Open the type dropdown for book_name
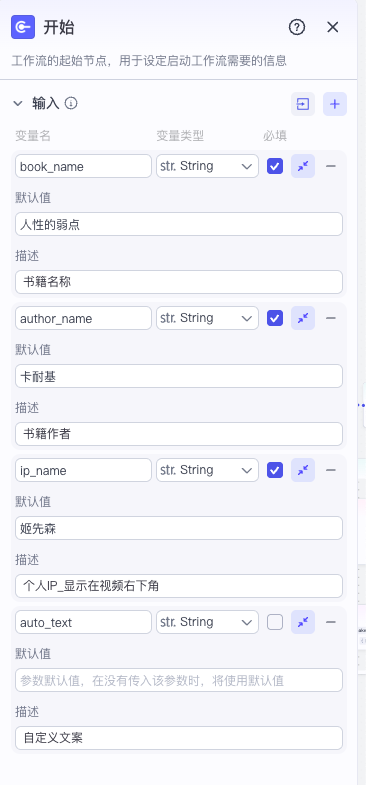Screen dimensions: 366x785 [x=207, y=166]
